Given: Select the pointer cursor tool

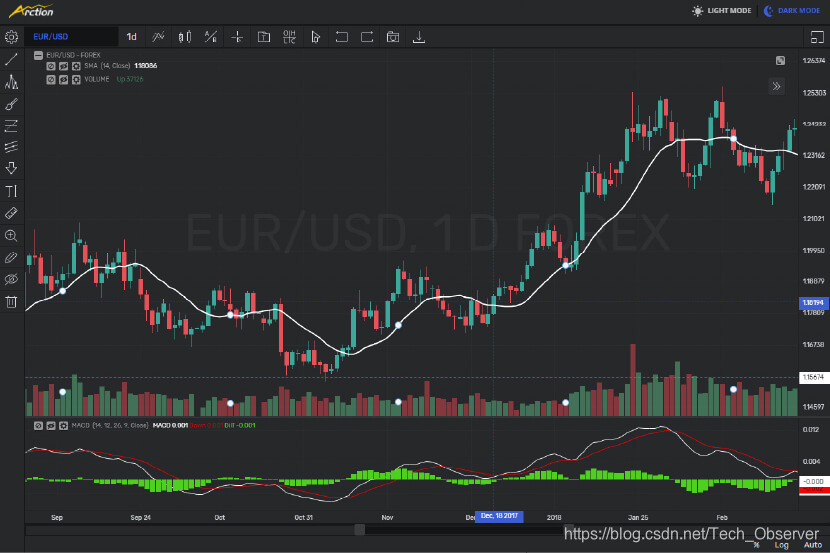Looking at the screenshot, I should coord(315,37).
